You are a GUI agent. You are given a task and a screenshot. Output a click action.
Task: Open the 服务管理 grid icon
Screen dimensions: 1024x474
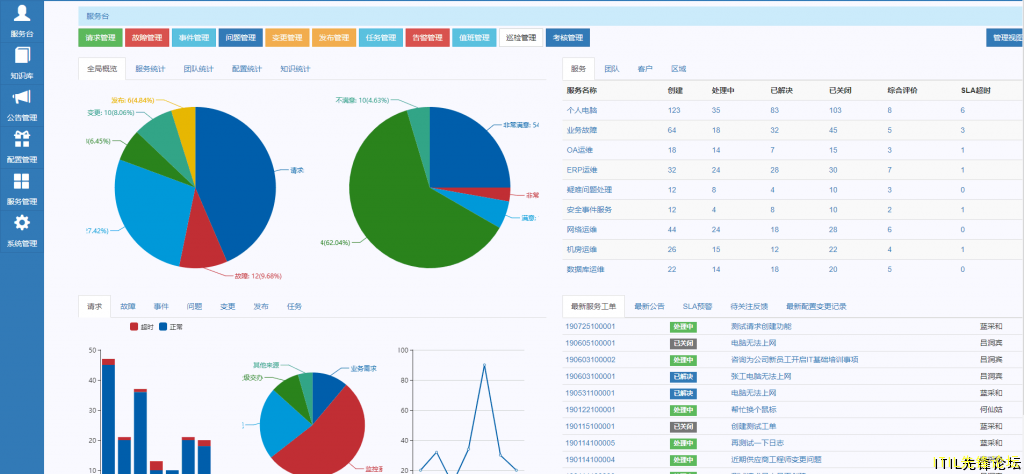click(x=22, y=181)
